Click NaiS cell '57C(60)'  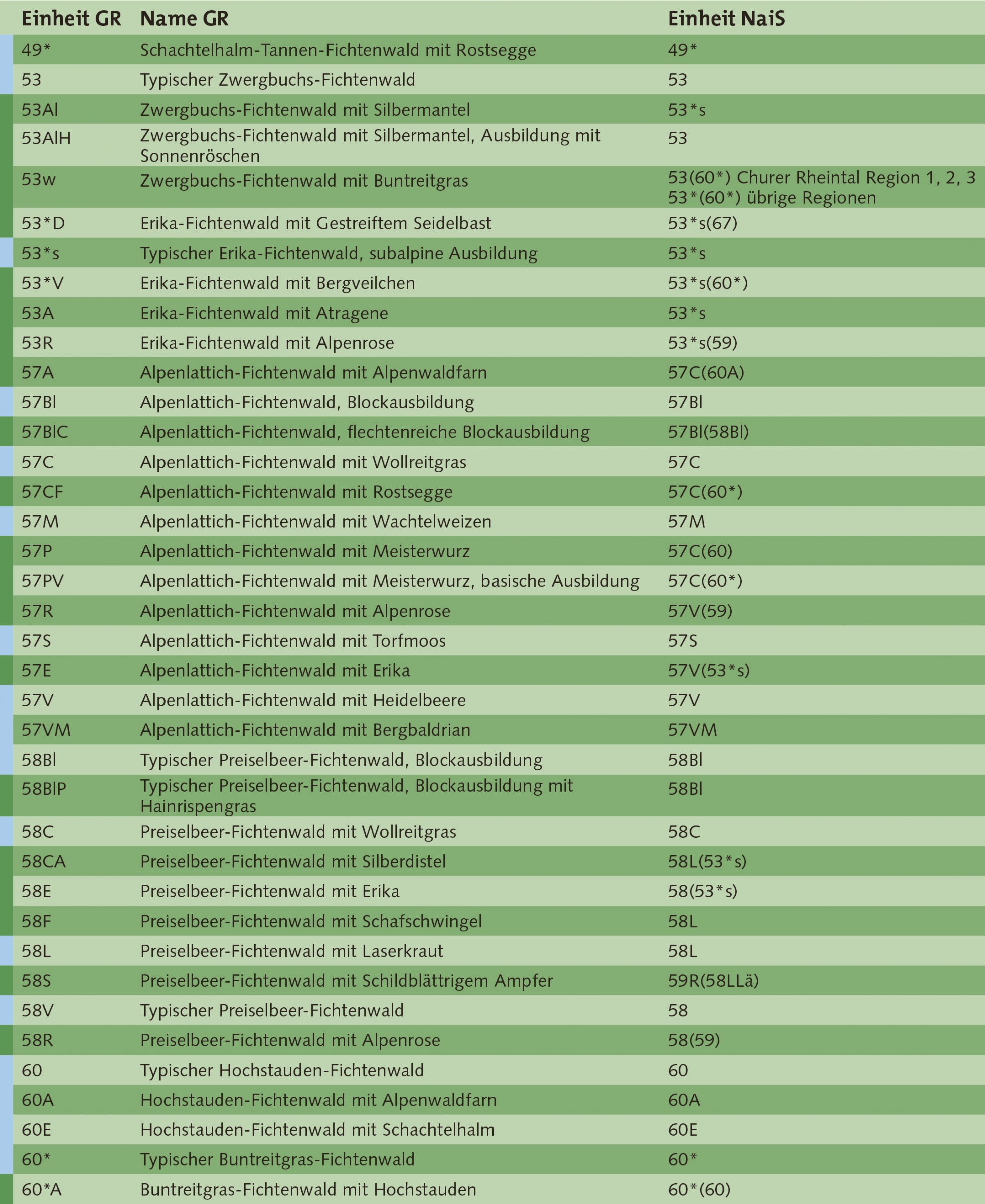700,551
